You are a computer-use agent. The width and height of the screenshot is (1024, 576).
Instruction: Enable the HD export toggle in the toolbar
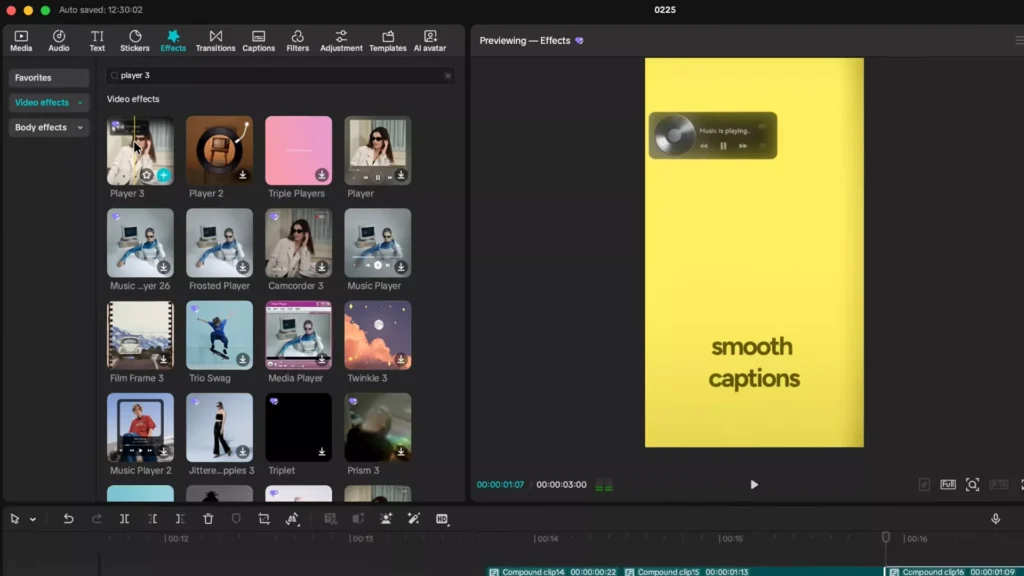tap(442, 519)
